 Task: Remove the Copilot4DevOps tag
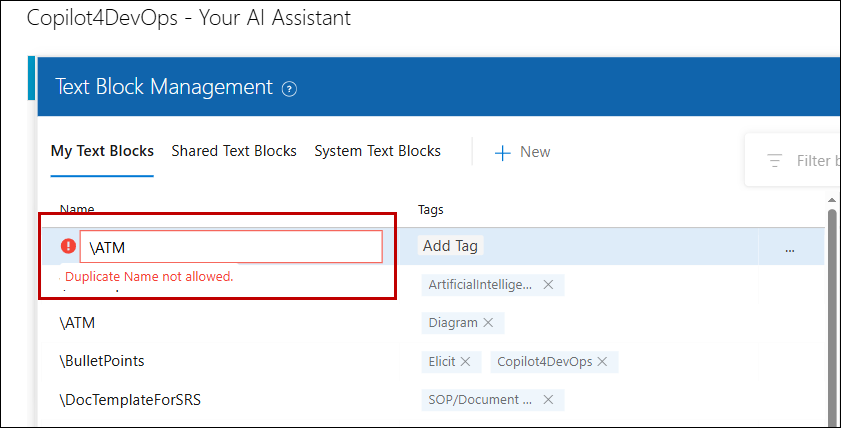602,361
